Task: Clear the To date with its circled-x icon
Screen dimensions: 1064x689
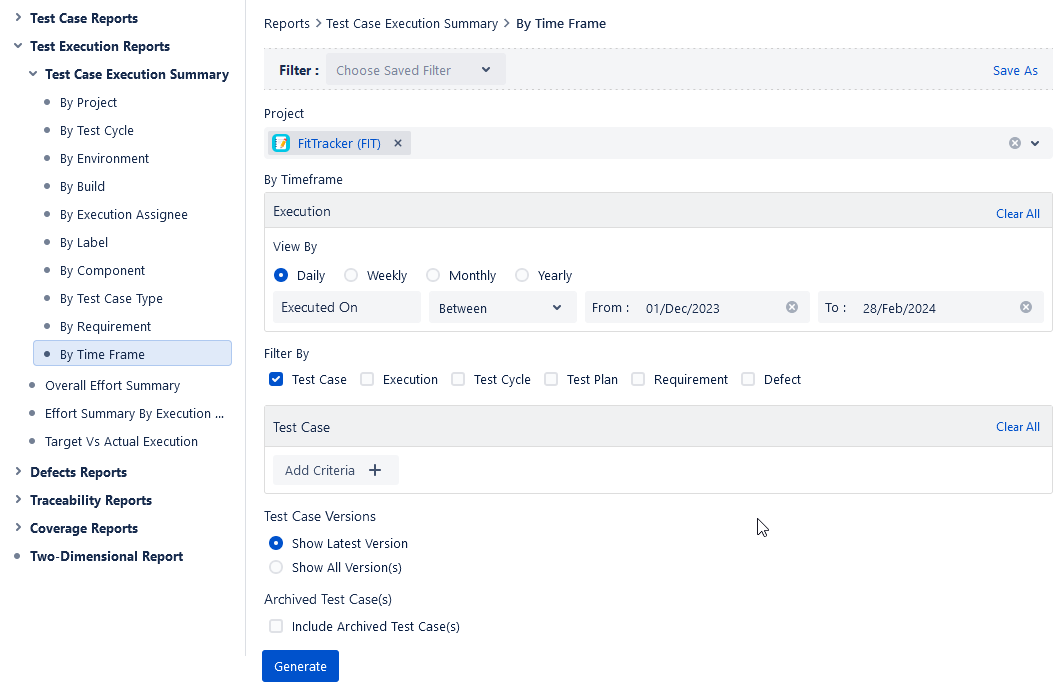Action: click(1025, 307)
